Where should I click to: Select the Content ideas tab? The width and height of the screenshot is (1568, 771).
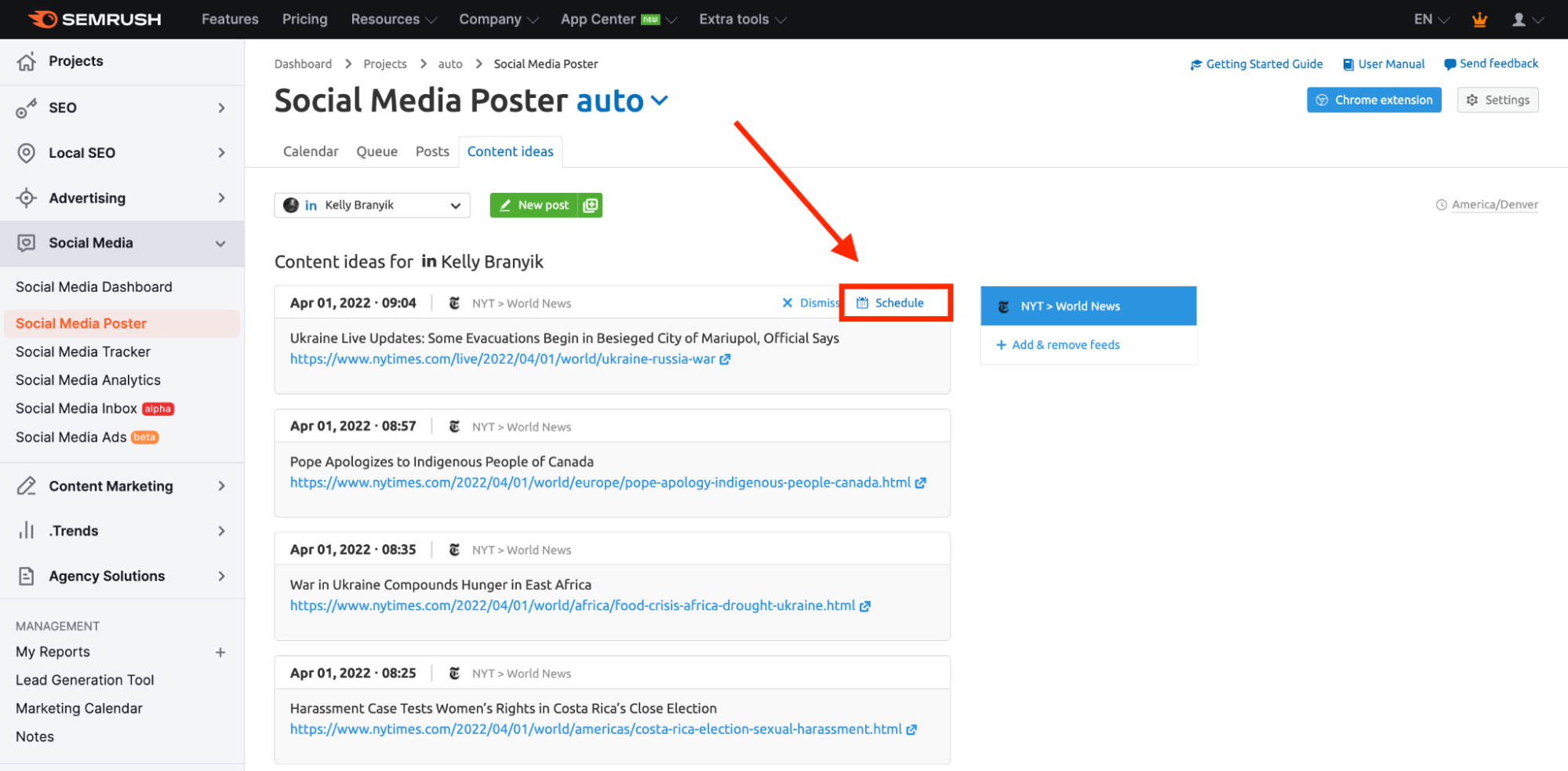(510, 151)
